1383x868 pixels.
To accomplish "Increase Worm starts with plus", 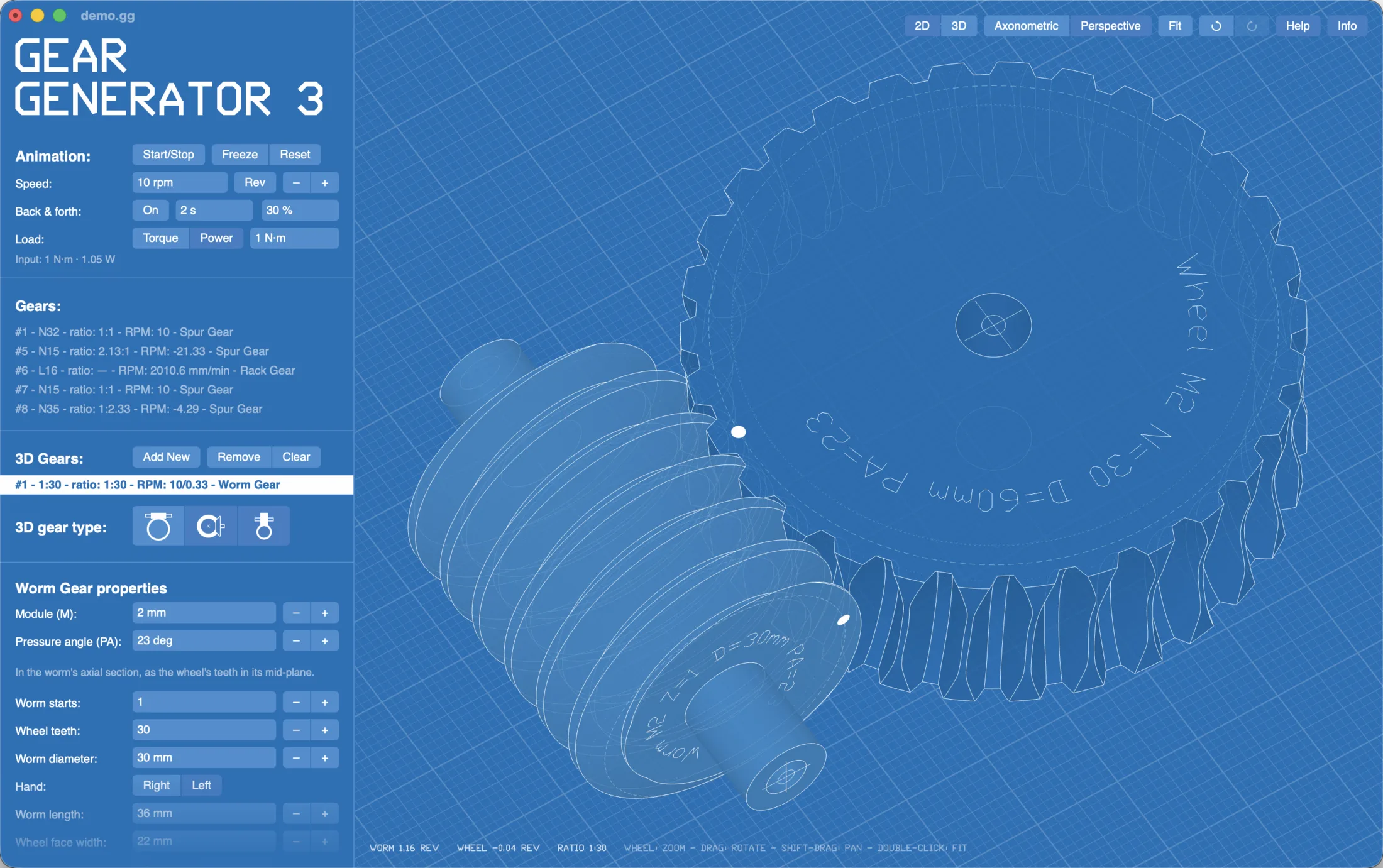I will 325,702.
